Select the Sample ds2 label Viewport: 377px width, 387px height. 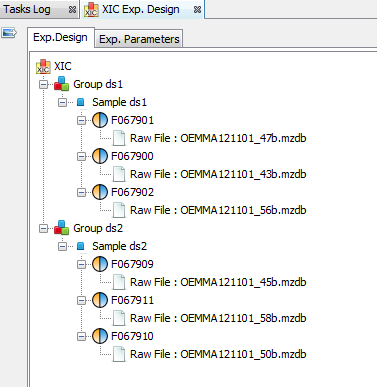tap(119, 246)
